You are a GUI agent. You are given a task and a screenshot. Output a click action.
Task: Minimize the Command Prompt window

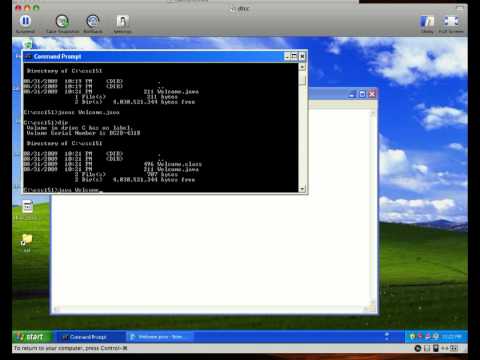[287, 56]
